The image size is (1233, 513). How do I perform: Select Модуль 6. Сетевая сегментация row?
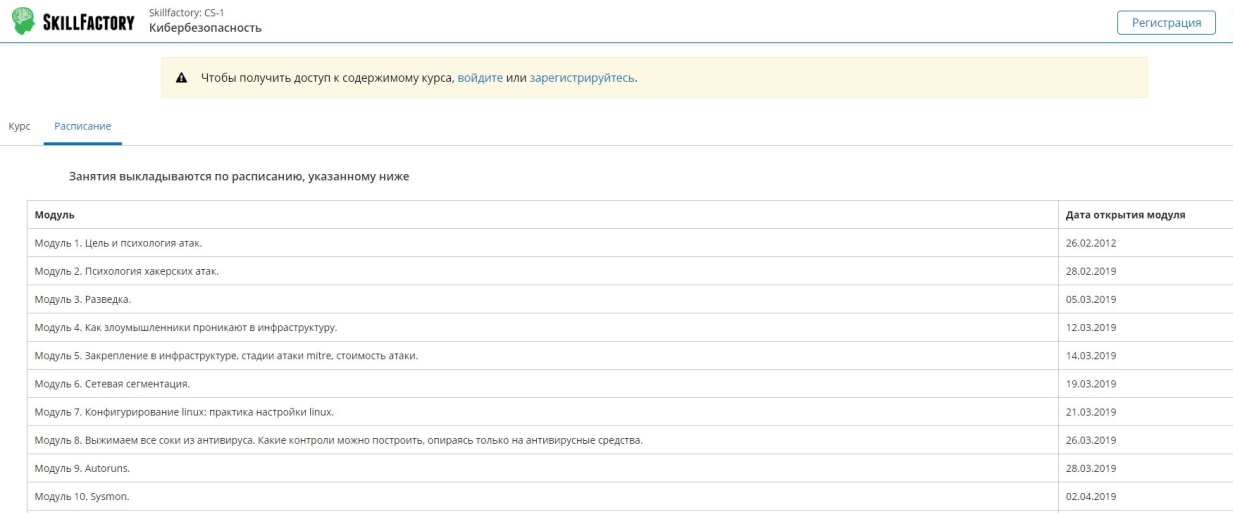click(112, 383)
